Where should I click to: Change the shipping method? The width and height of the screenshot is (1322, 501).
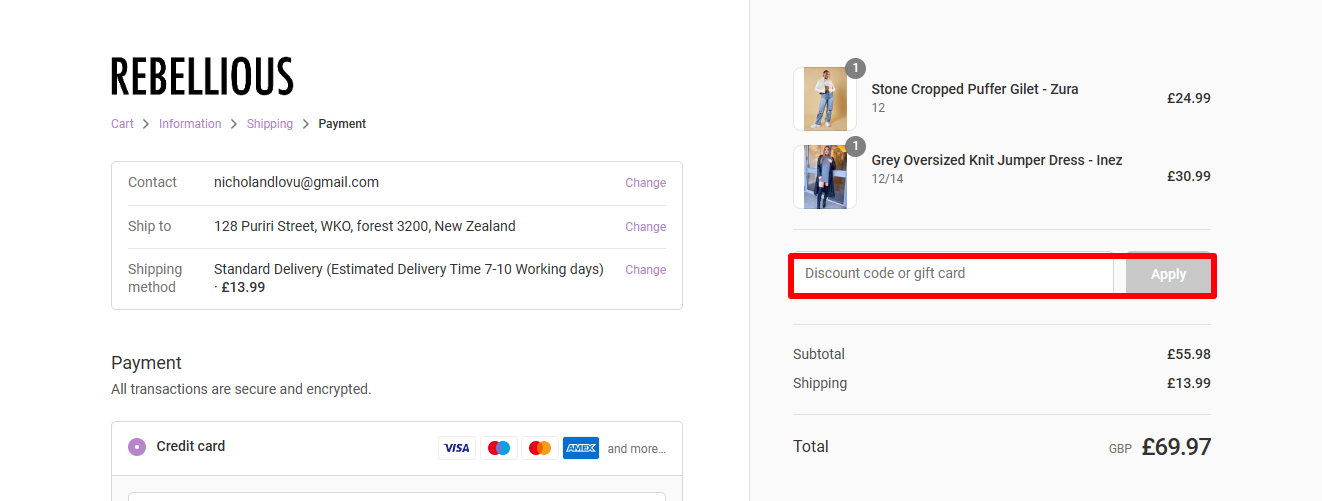(646, 270)
